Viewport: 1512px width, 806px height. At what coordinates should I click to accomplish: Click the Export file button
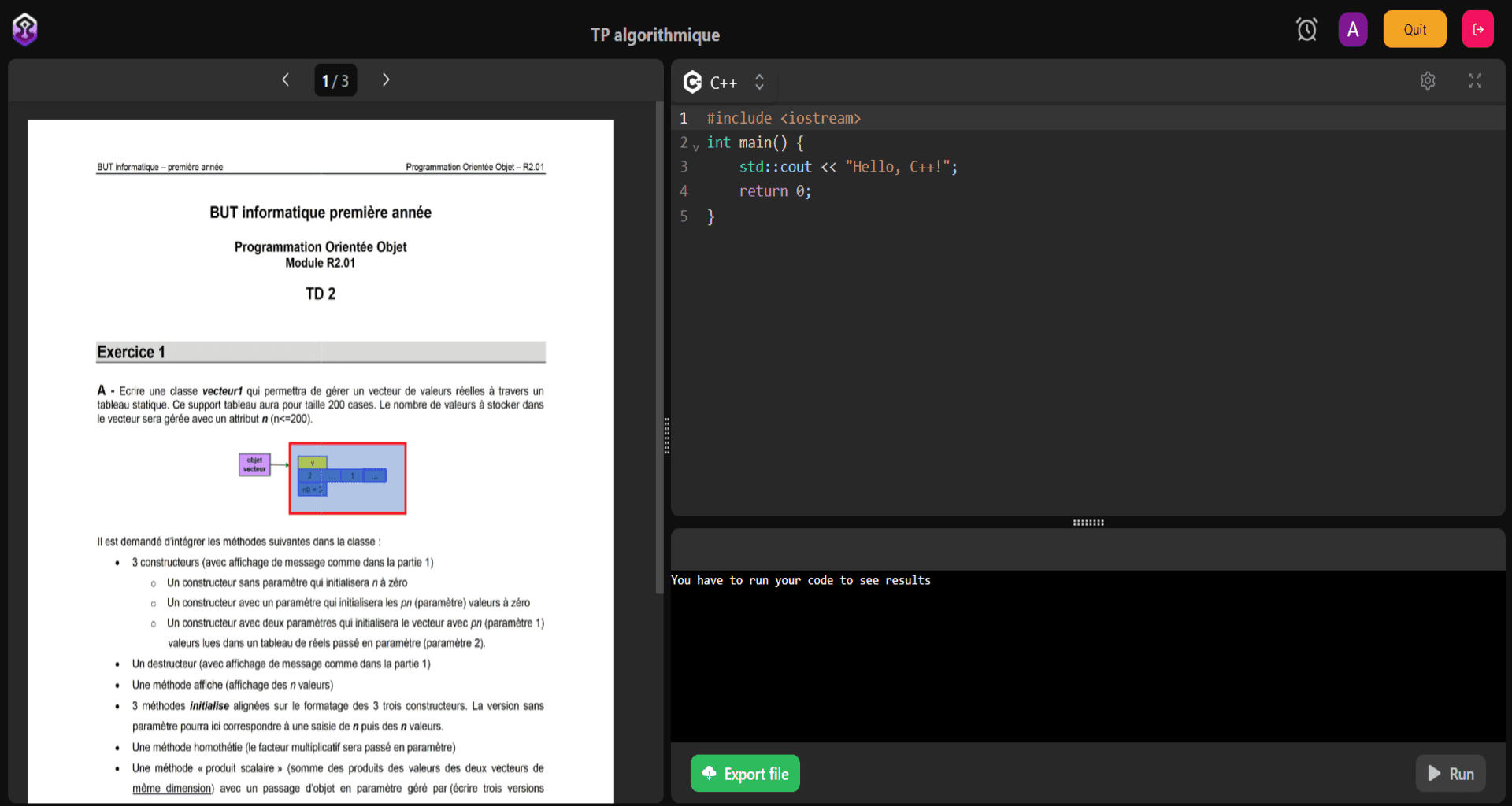(745, 774)
